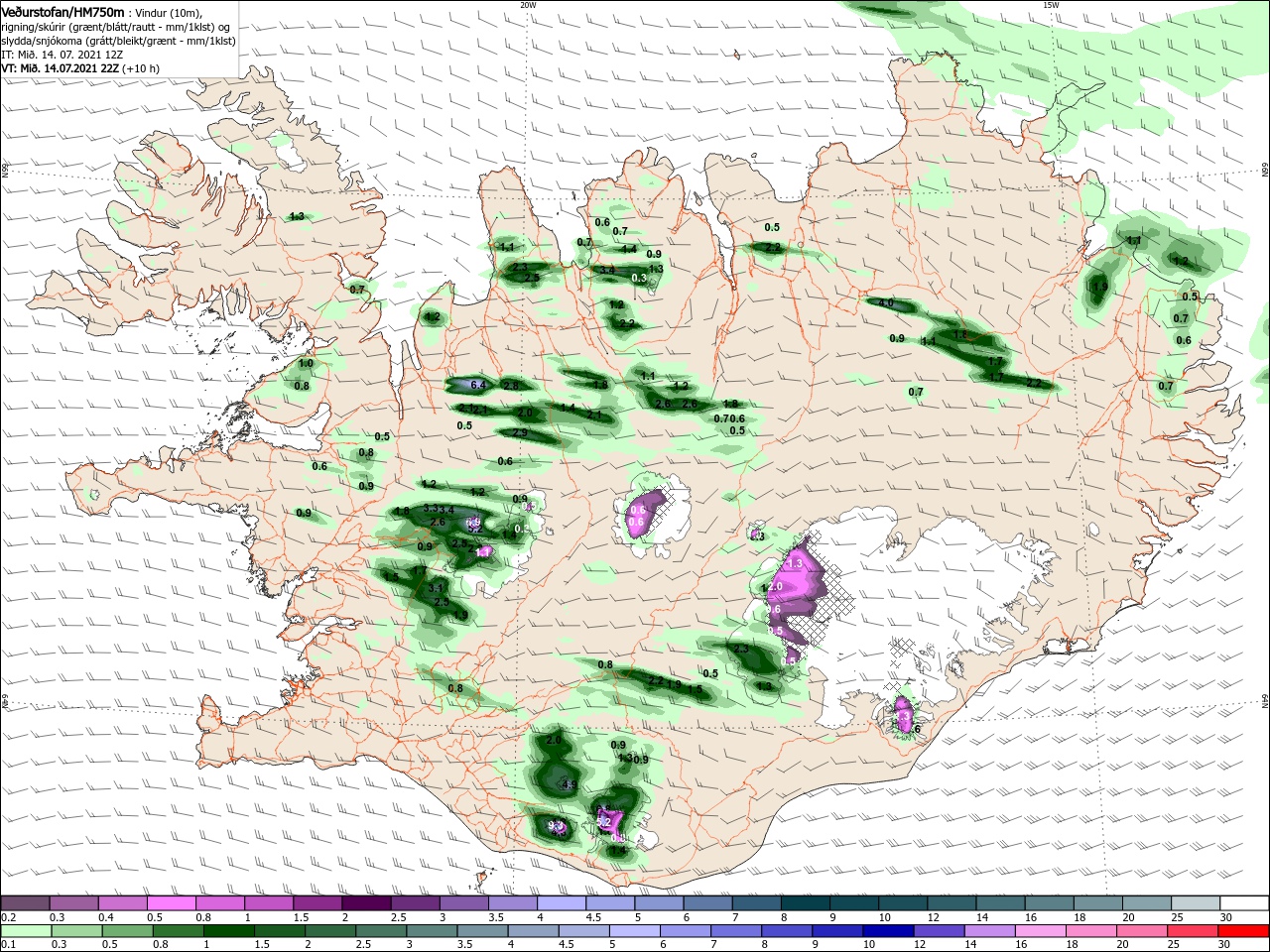Select the white 30 legend swatch
1270x952 pixels.
[1243, 903]
